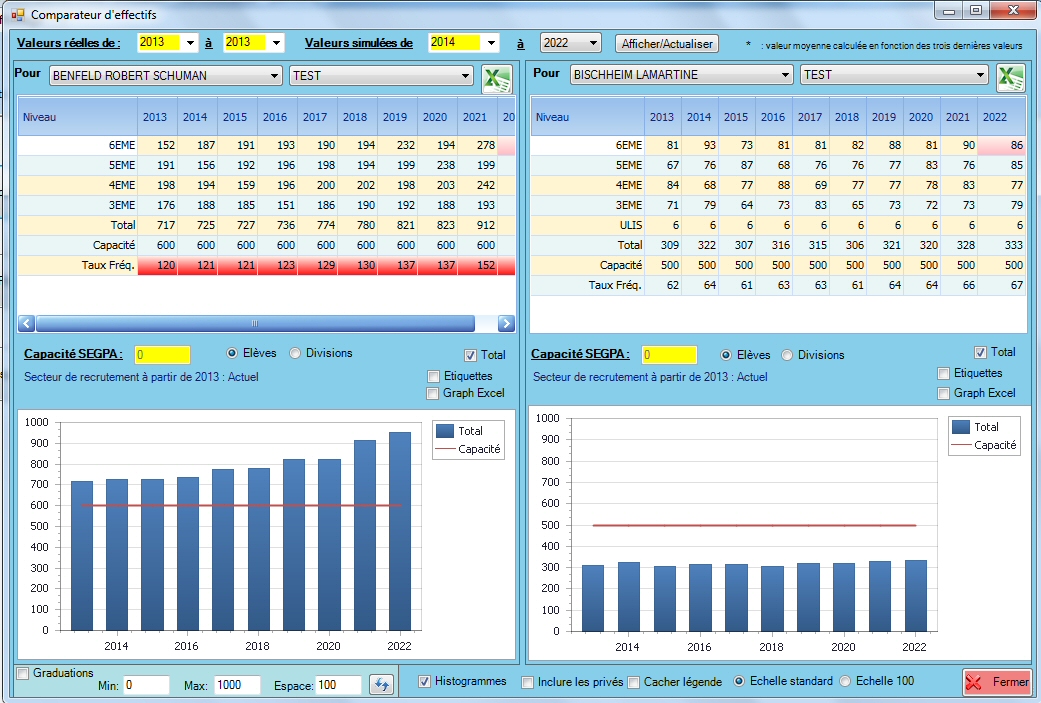Open the 2022 end year dropdown

coord(594,43)
